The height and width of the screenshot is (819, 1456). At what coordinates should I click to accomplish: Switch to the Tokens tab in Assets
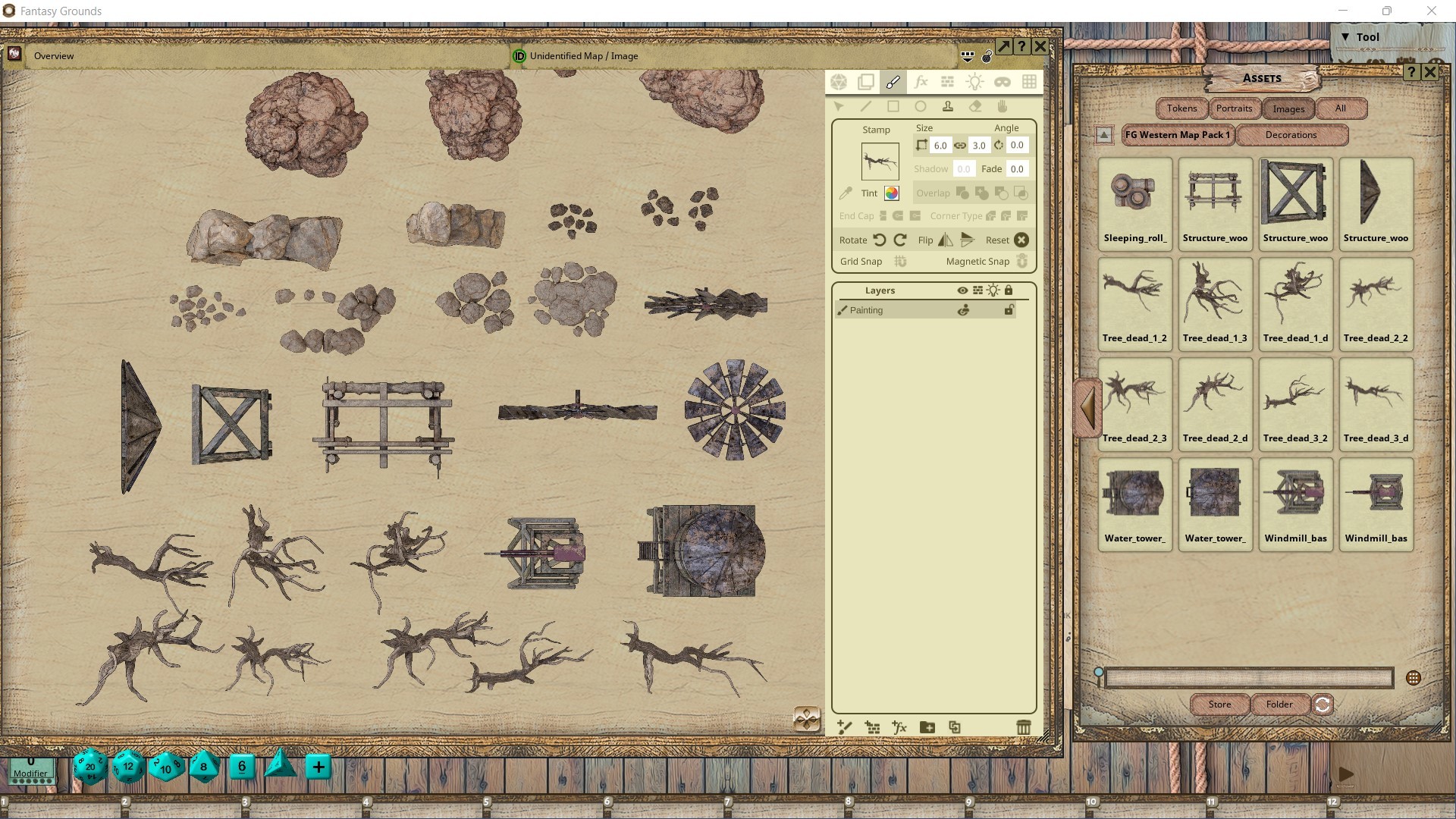pyautogui.click(x=1181, y=108)
